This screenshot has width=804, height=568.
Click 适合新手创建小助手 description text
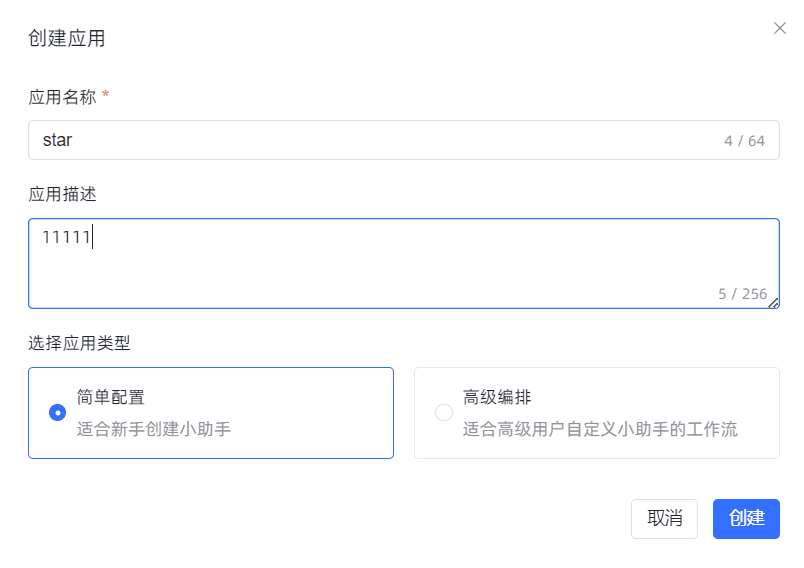(154, 430)
